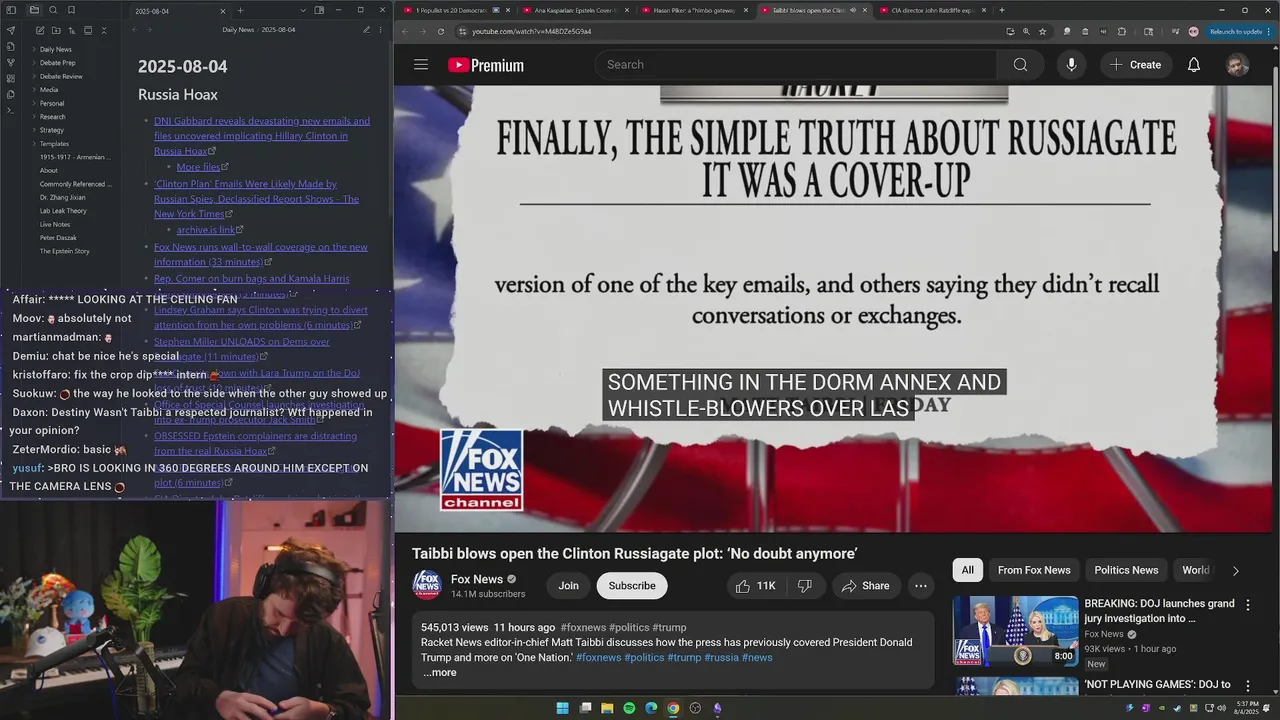Open Obsidian tab list dropdown chevron
The width and height of the screenshot is (1280, 720).
click(303, 10)
